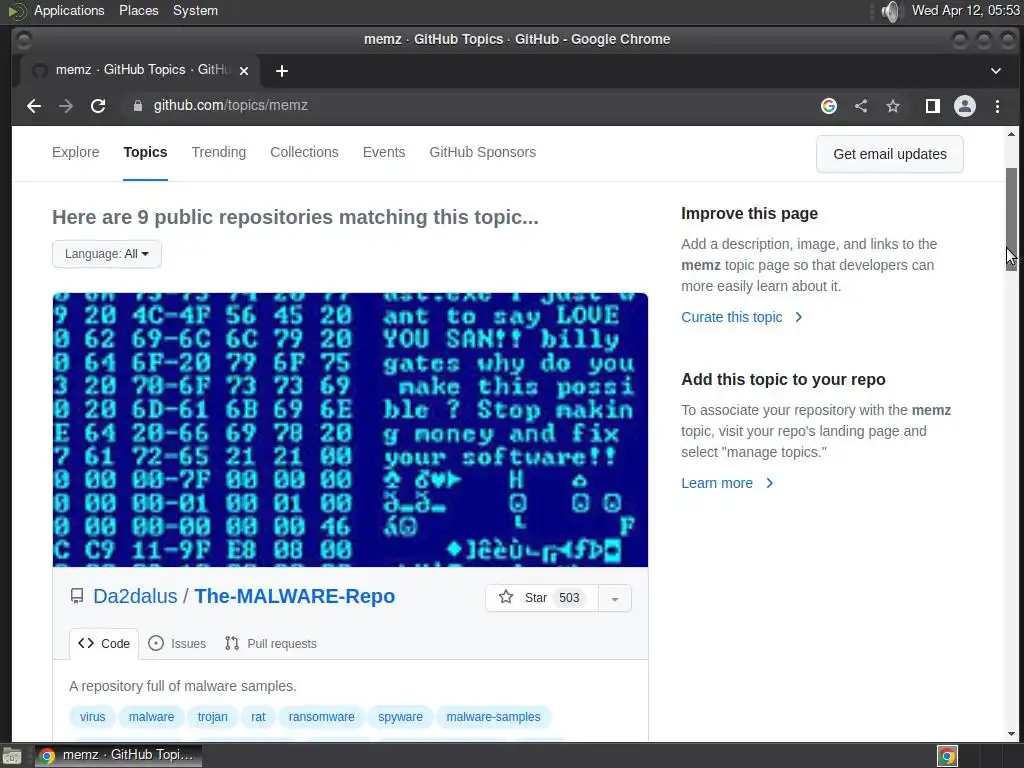Click the date and time clock
The image size is (1024, 768).
click(x=966, y=10)
